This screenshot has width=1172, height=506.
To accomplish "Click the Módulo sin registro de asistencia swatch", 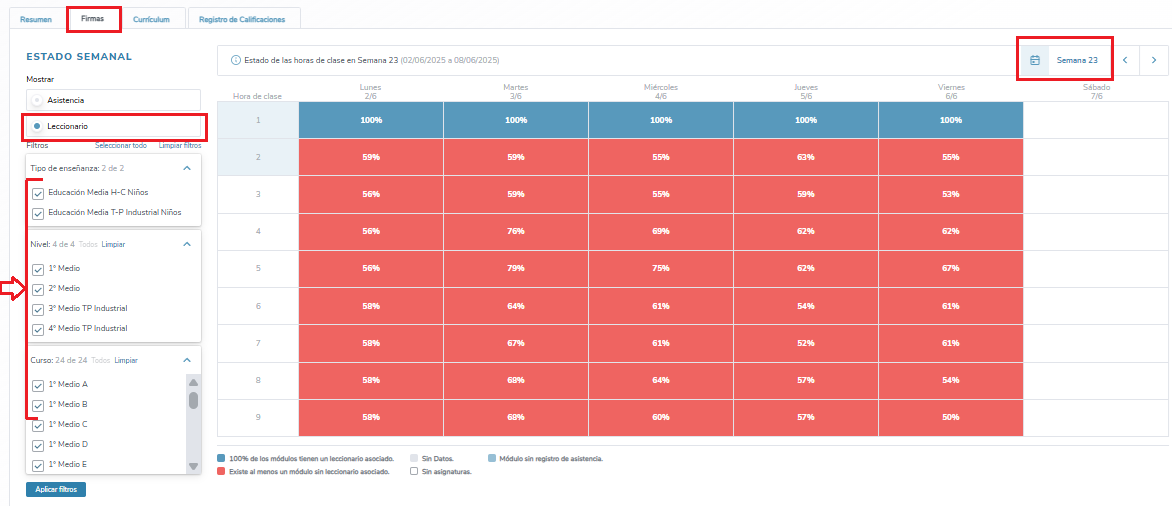I will (x=491, y=458).
